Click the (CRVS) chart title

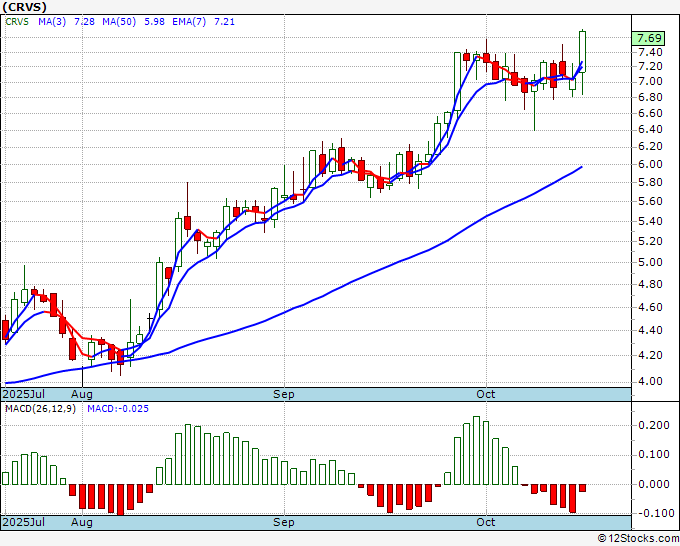tap(24, 7)
